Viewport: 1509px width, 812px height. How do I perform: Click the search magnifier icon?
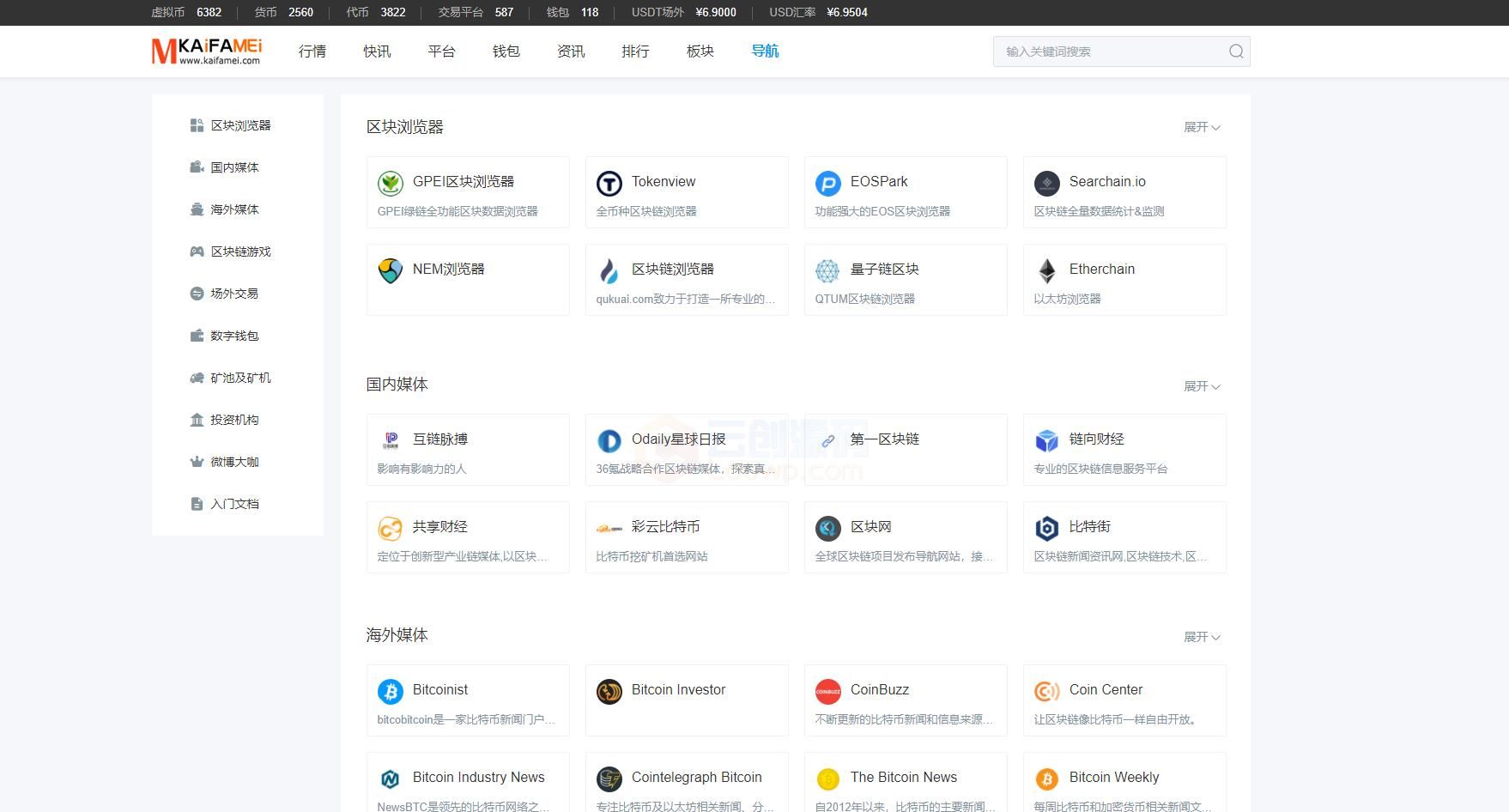click(1236, 52)
